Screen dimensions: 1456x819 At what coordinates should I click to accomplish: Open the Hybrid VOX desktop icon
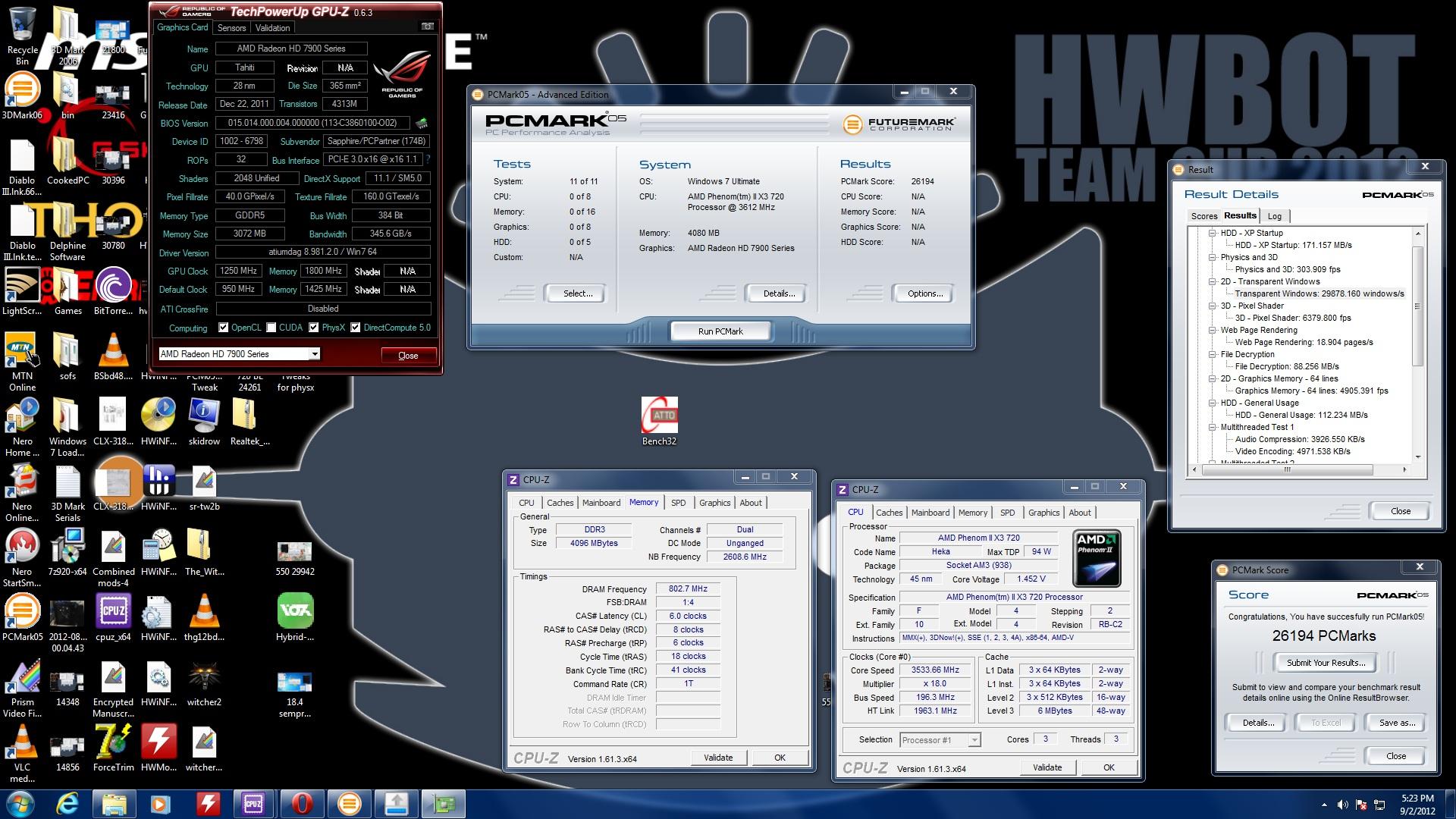tap(295, 618)
